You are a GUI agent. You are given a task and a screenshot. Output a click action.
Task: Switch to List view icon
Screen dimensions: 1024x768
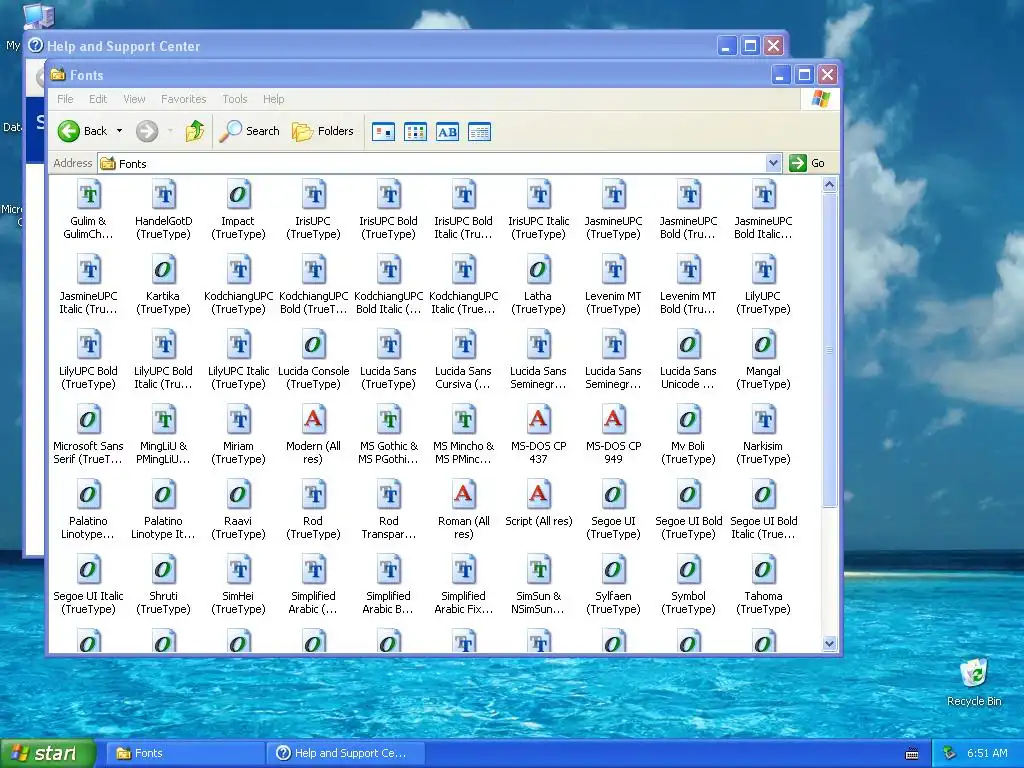click(x=415, y=132)
